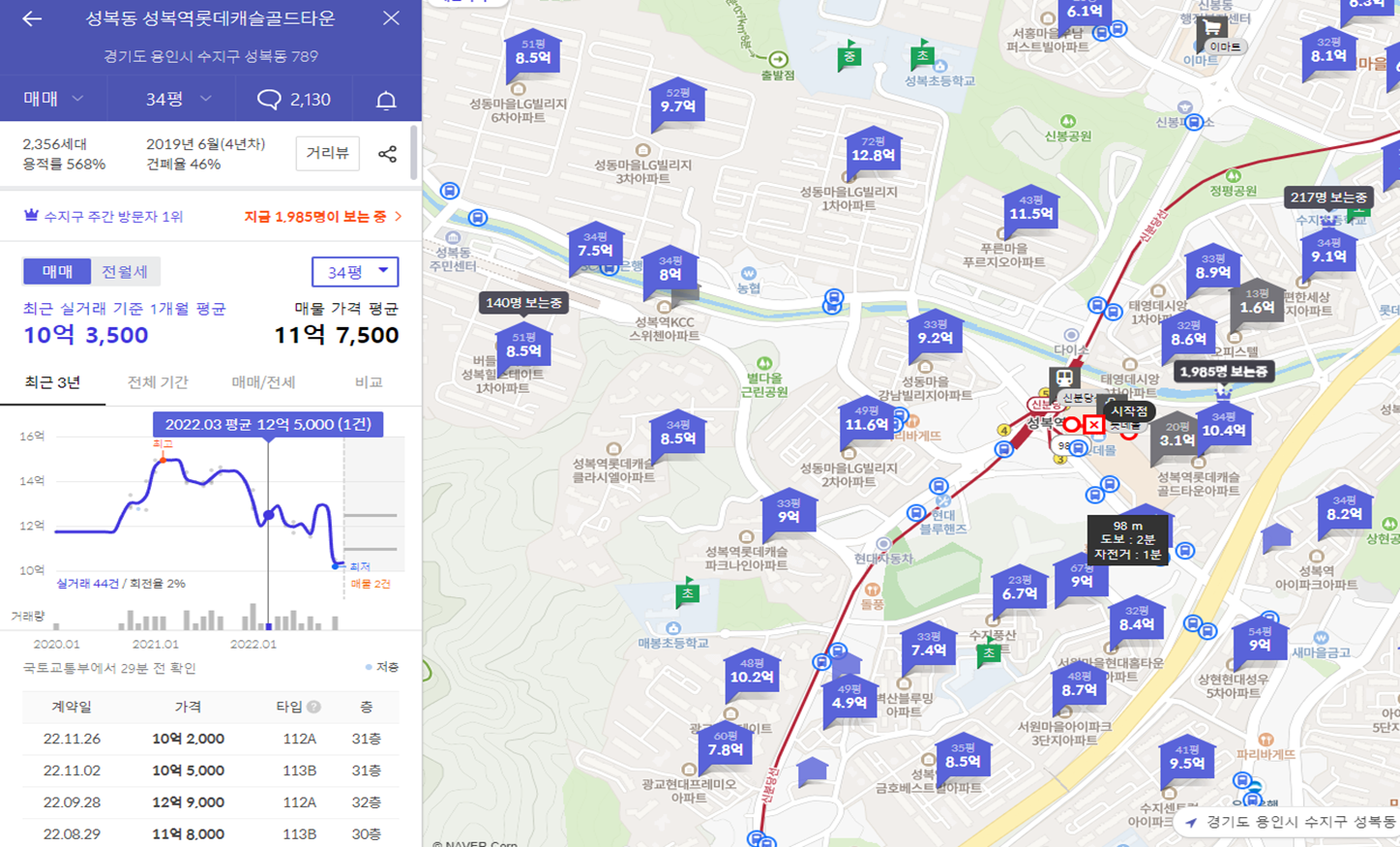Open the 2,130 comments speech bubble

(293, 99)
